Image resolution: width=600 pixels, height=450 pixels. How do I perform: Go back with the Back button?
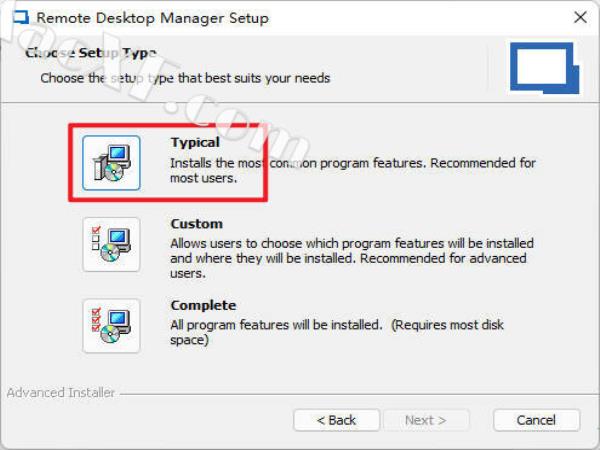pos(336,420)
